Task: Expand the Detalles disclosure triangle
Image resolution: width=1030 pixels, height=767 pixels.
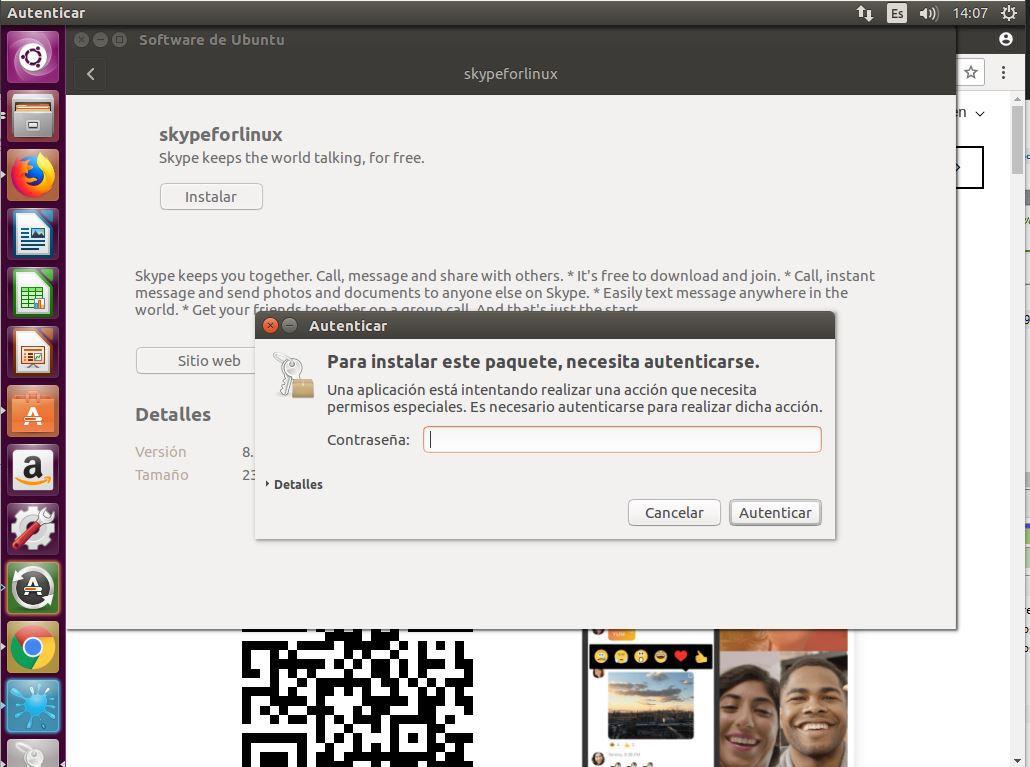Action: point(268,484)
